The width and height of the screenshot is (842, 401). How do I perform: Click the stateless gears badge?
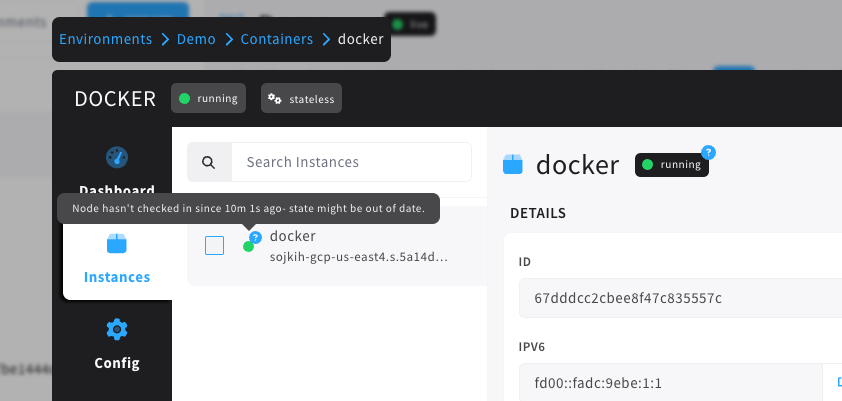(301, 98)
